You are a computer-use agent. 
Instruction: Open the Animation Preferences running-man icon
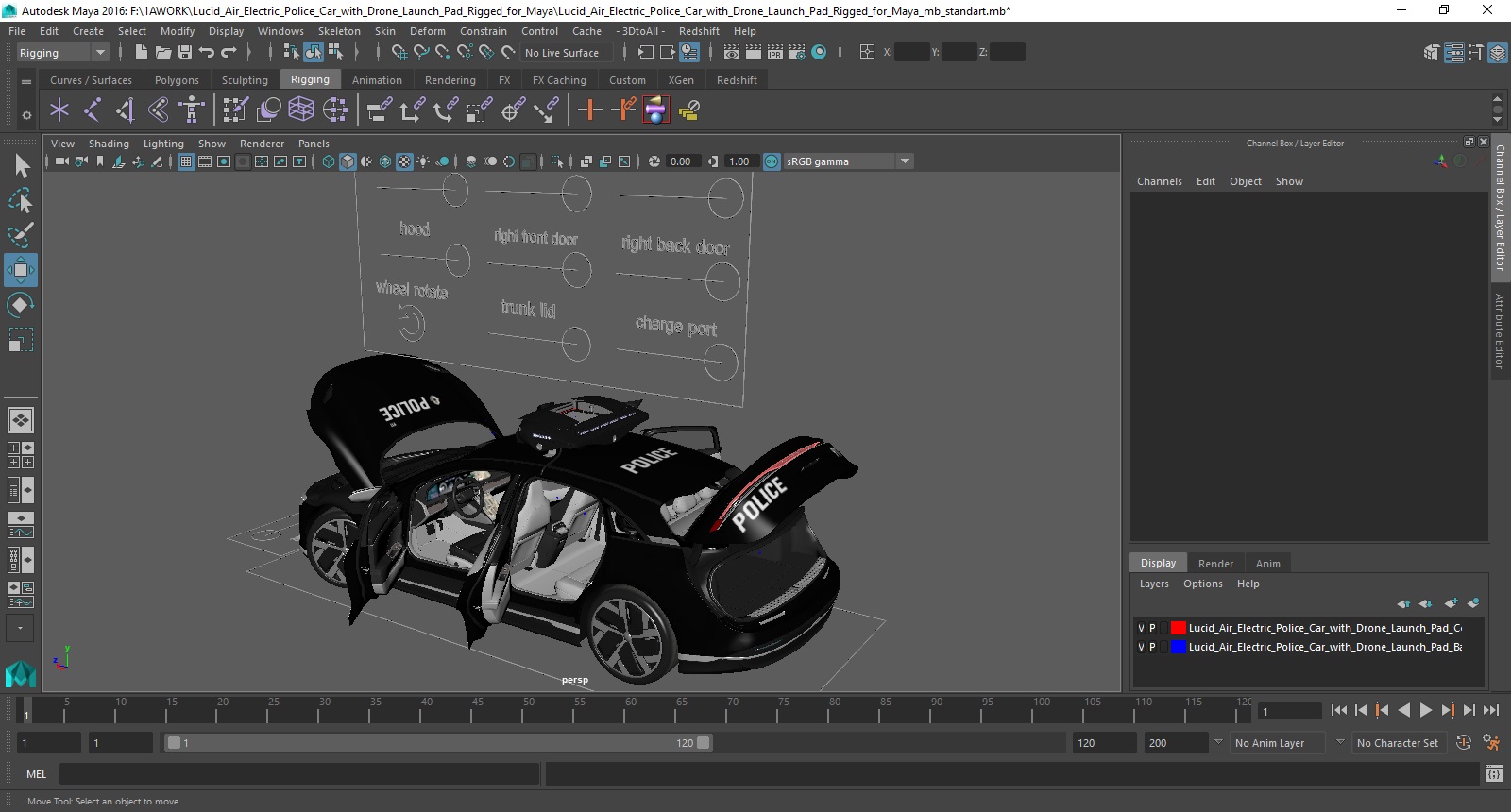tap(1491, 743)
